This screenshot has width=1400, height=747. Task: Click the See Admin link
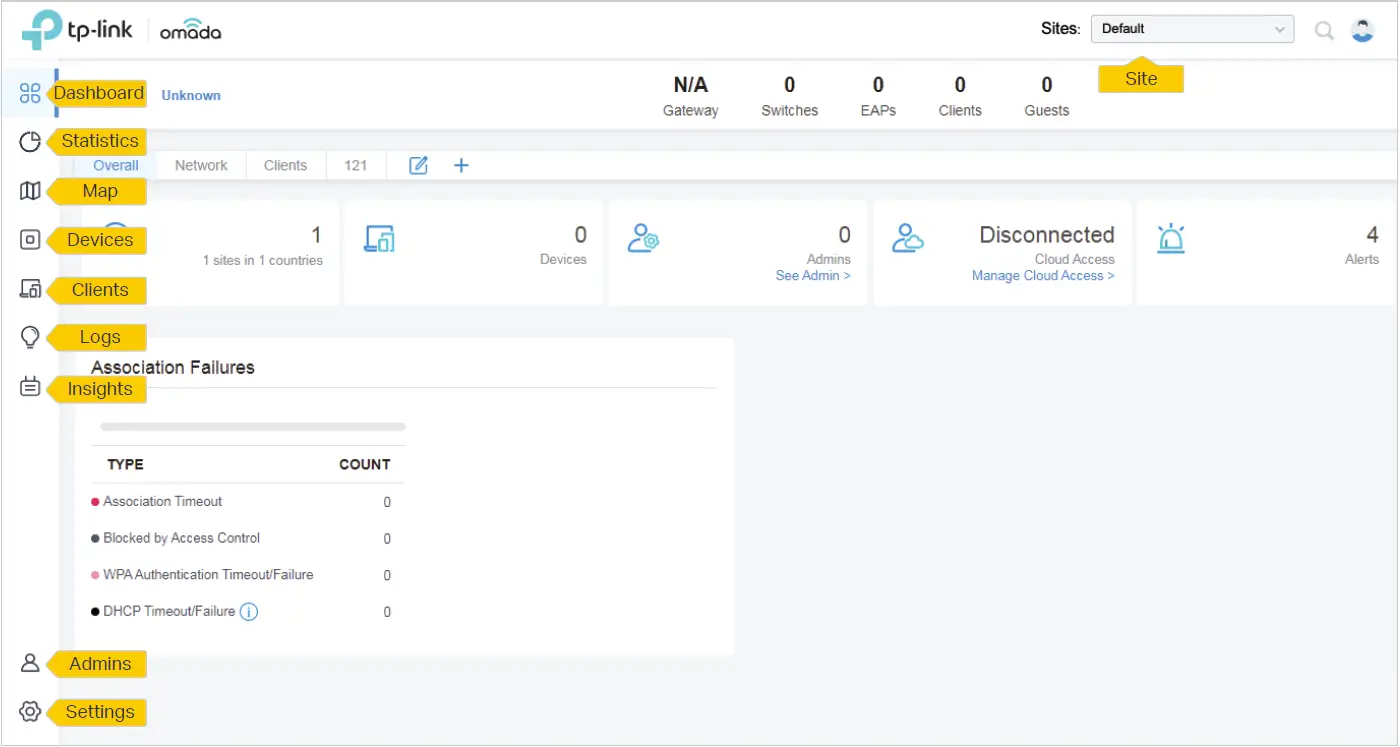point(813,275)
